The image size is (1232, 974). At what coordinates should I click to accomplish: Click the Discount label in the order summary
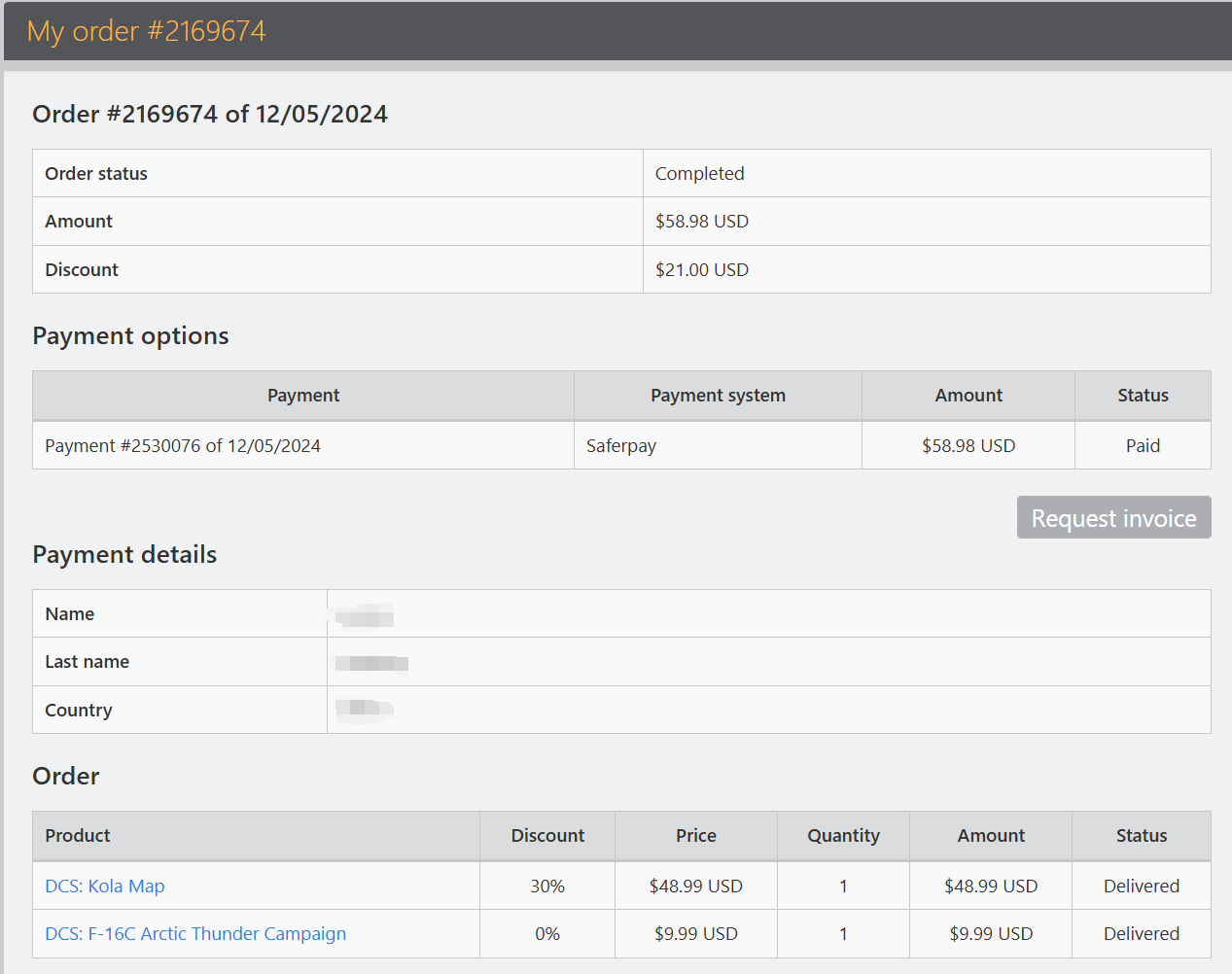click(x=82, y=269)
